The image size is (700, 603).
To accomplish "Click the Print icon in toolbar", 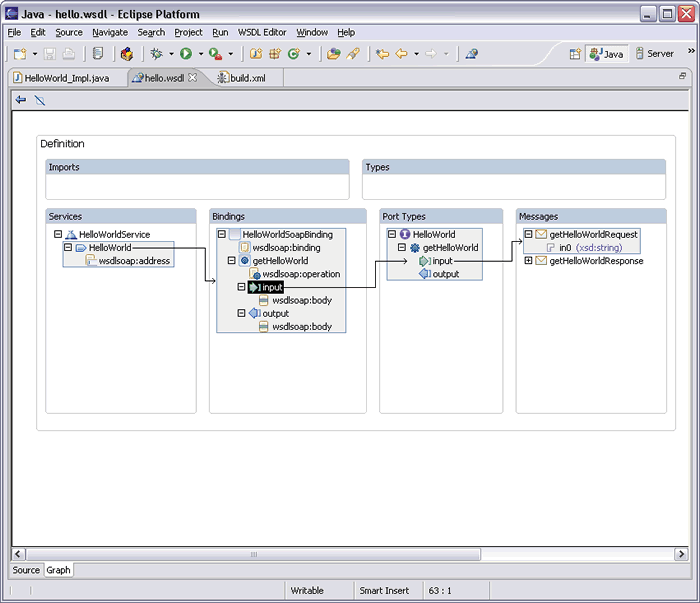I will [69, 54].
